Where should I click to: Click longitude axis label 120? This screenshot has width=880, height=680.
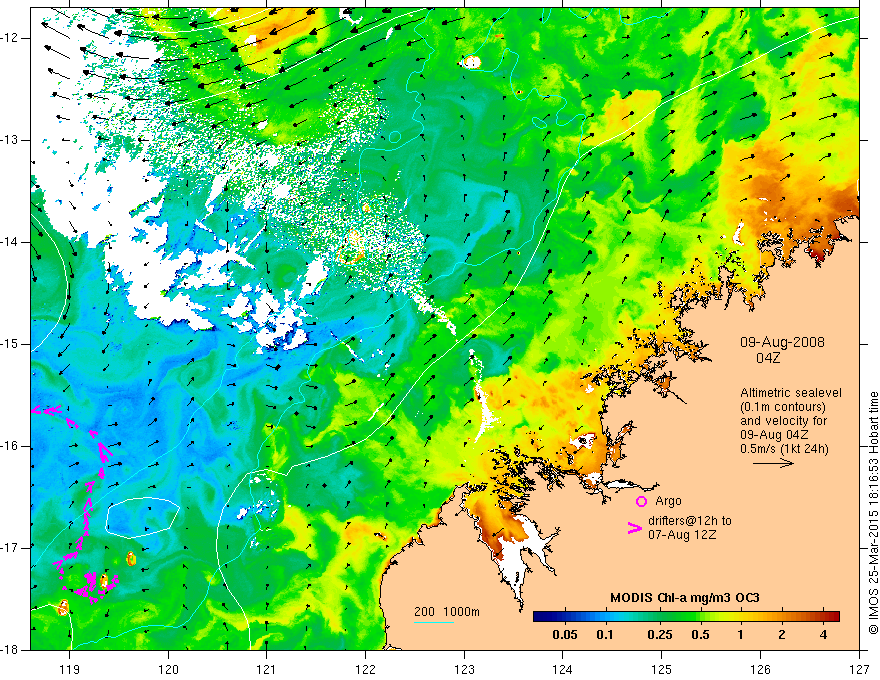[x=168, y=669]
